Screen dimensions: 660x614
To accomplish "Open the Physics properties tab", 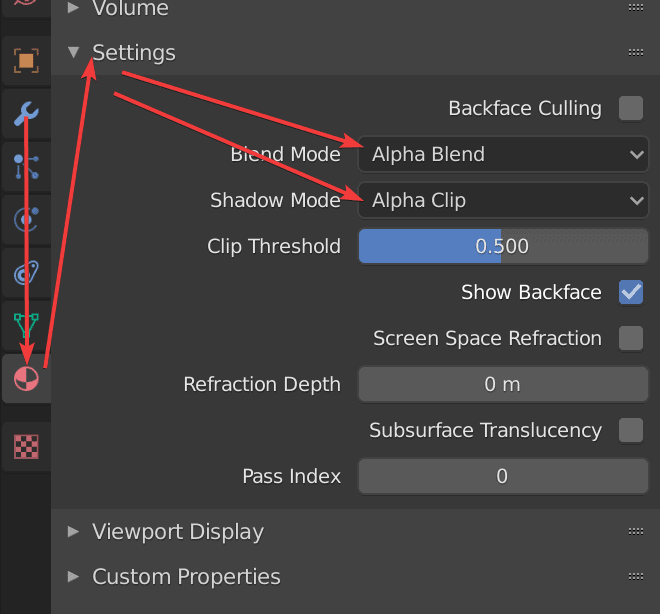I will coord(25,219).
